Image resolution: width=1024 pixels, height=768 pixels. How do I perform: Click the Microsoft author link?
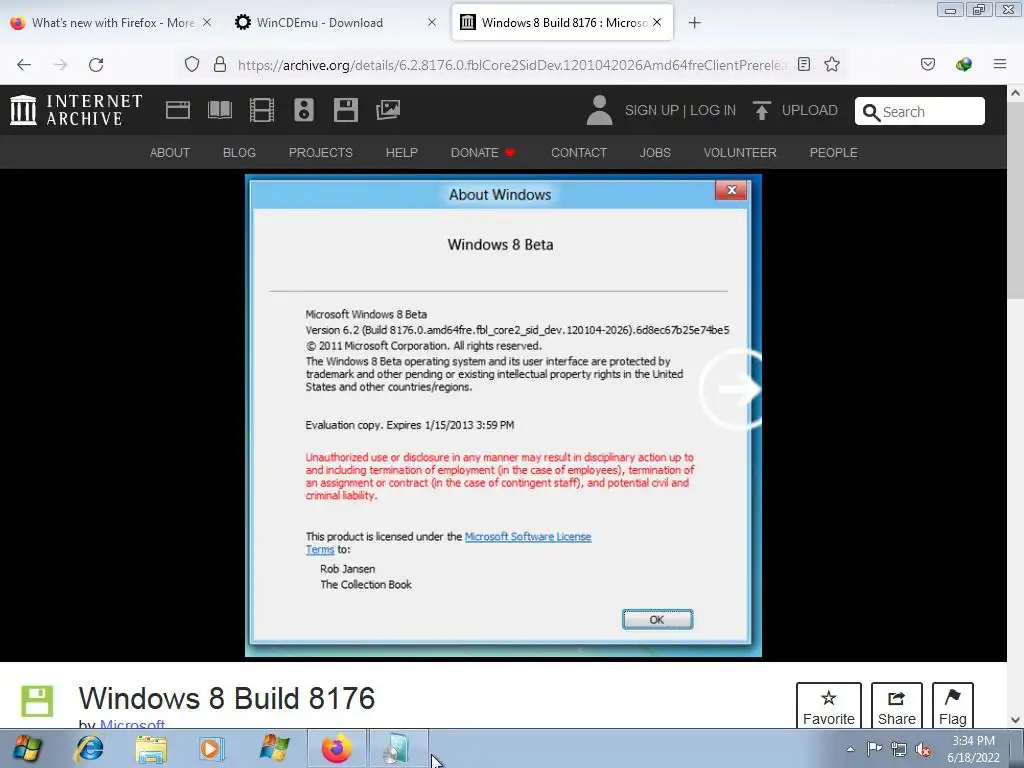[x=133, y=724]
